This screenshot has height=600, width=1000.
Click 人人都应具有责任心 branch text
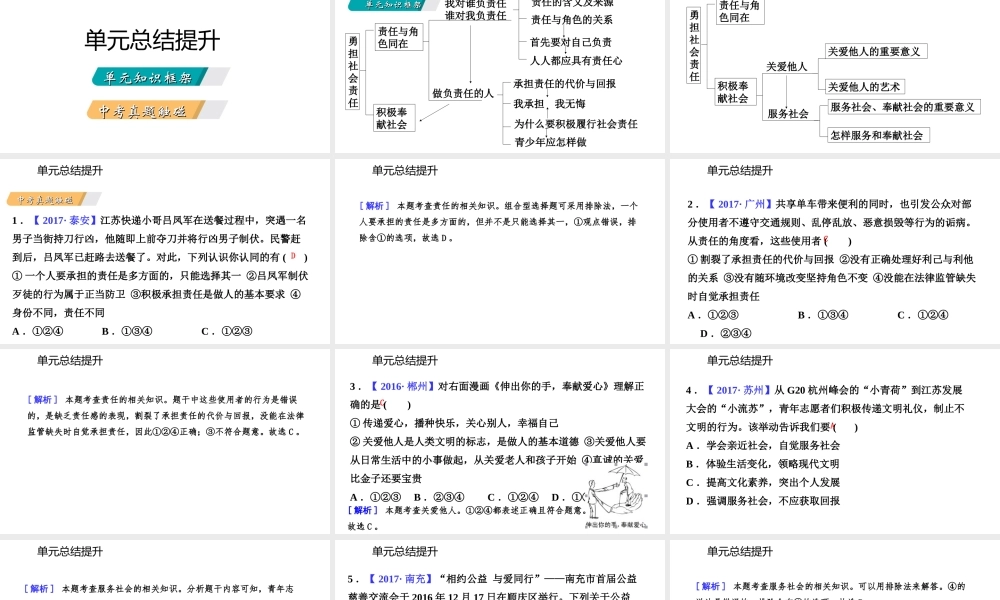576,61
